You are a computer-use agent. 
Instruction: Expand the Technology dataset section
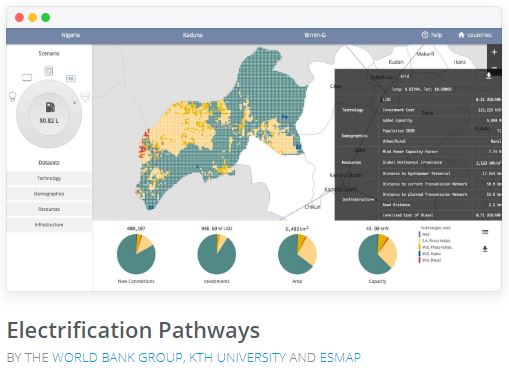point(49,178)
